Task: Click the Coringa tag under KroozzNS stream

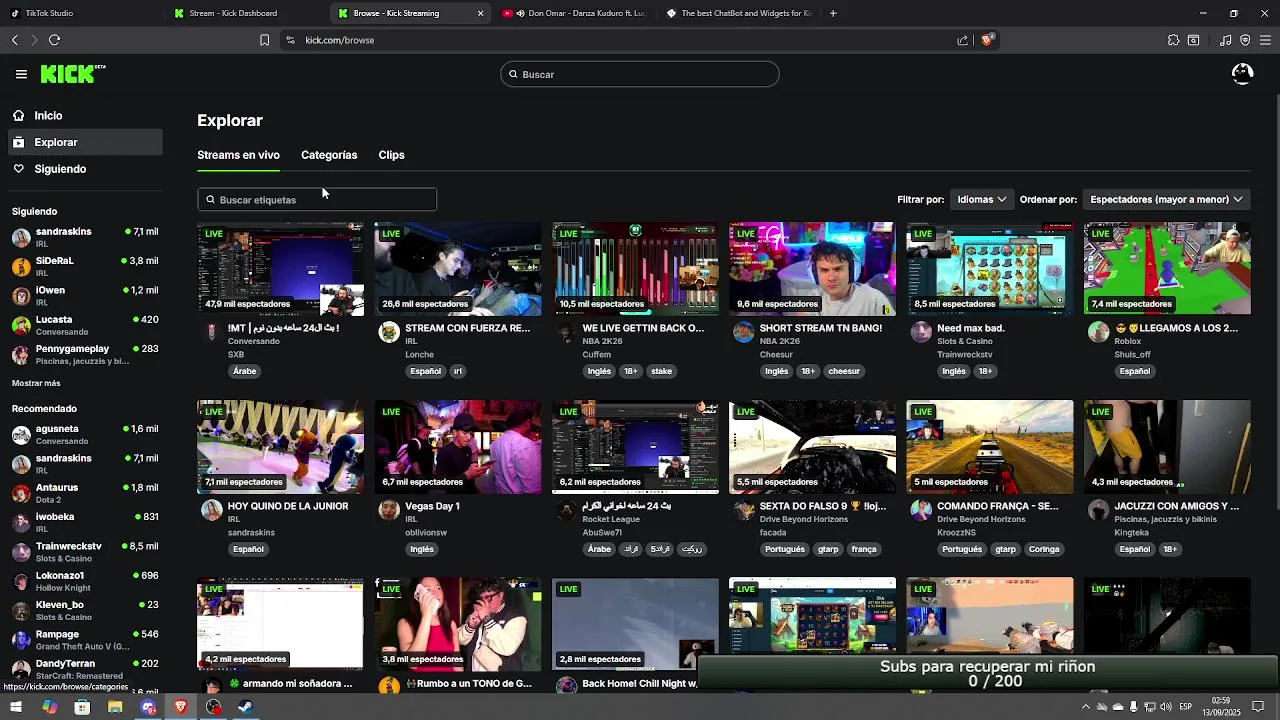Action: 1044,549
